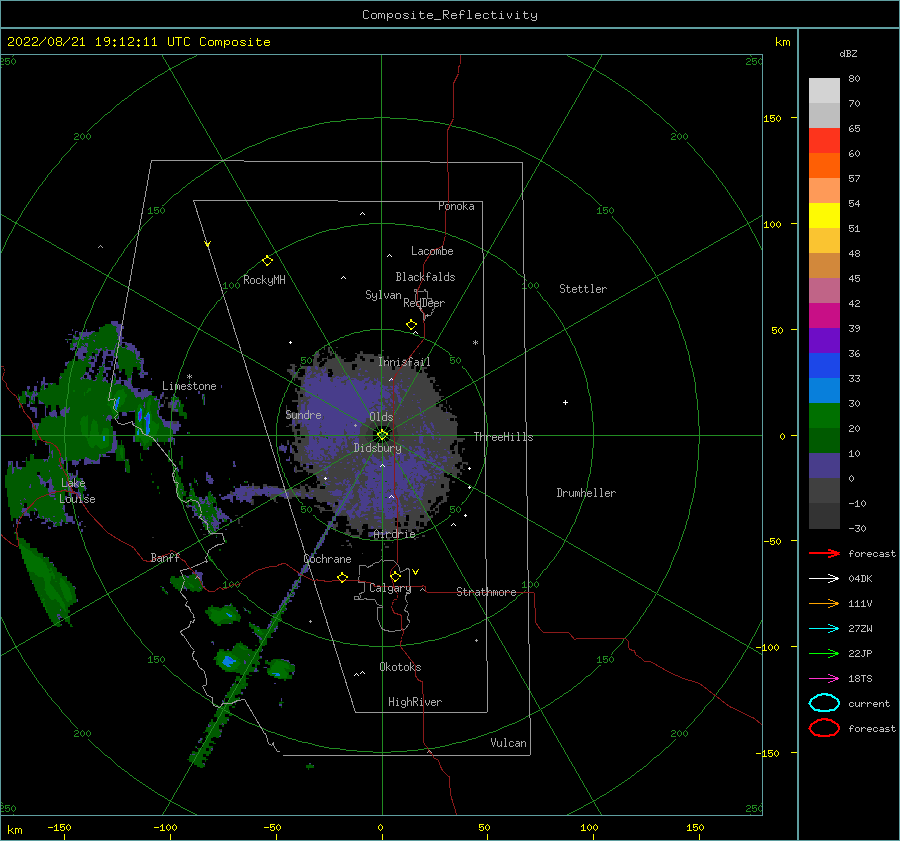Click the Airdrie city label

[x=394, y=534]
